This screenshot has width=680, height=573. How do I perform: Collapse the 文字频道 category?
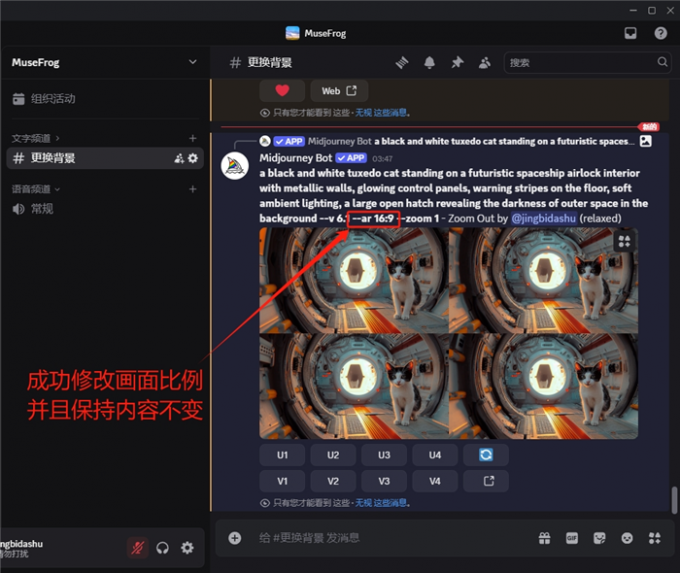pos(36,138)
